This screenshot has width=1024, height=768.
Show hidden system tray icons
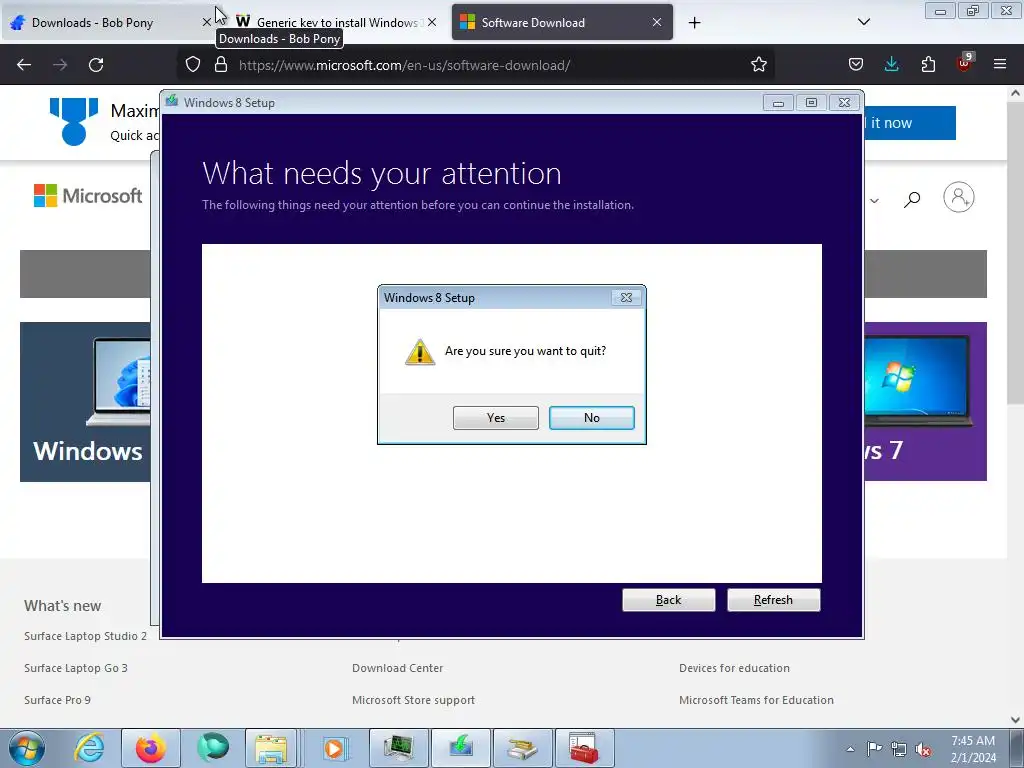[850, 749]
